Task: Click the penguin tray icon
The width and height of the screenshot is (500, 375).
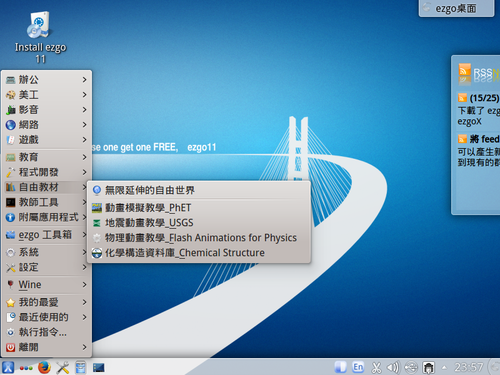Action: click(428, 367)
